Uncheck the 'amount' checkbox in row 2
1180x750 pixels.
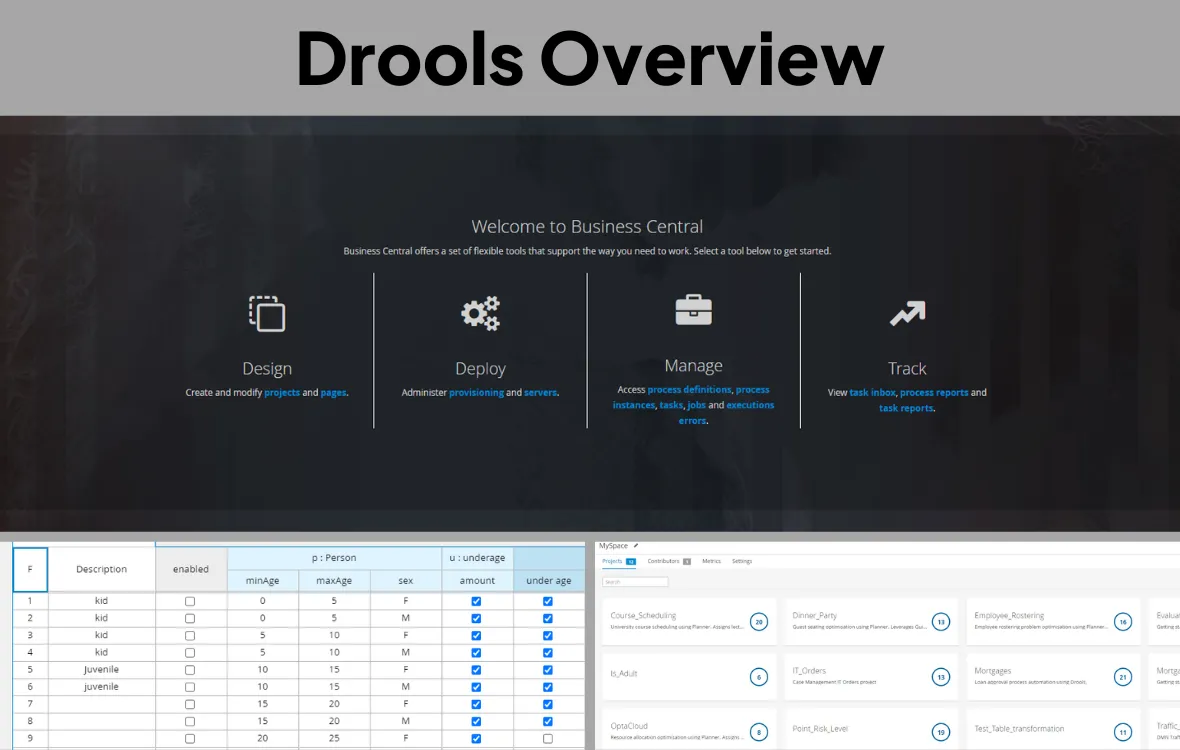tap(476, 618)
